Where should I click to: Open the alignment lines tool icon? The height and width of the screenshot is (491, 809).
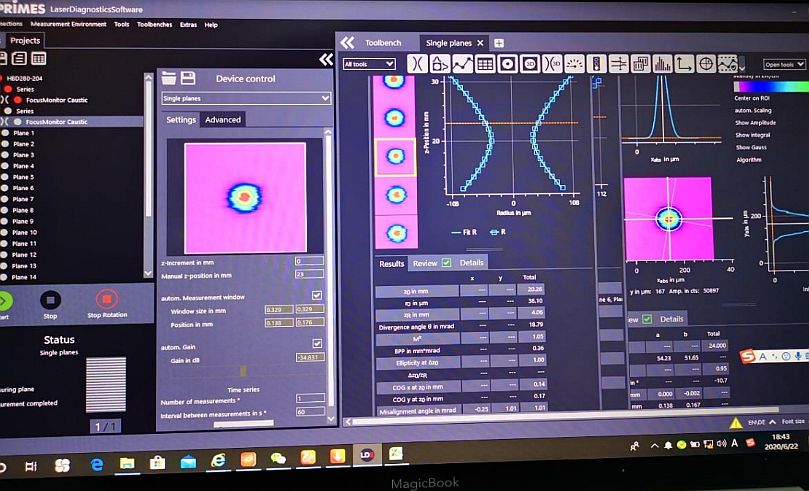pos(619,63)
